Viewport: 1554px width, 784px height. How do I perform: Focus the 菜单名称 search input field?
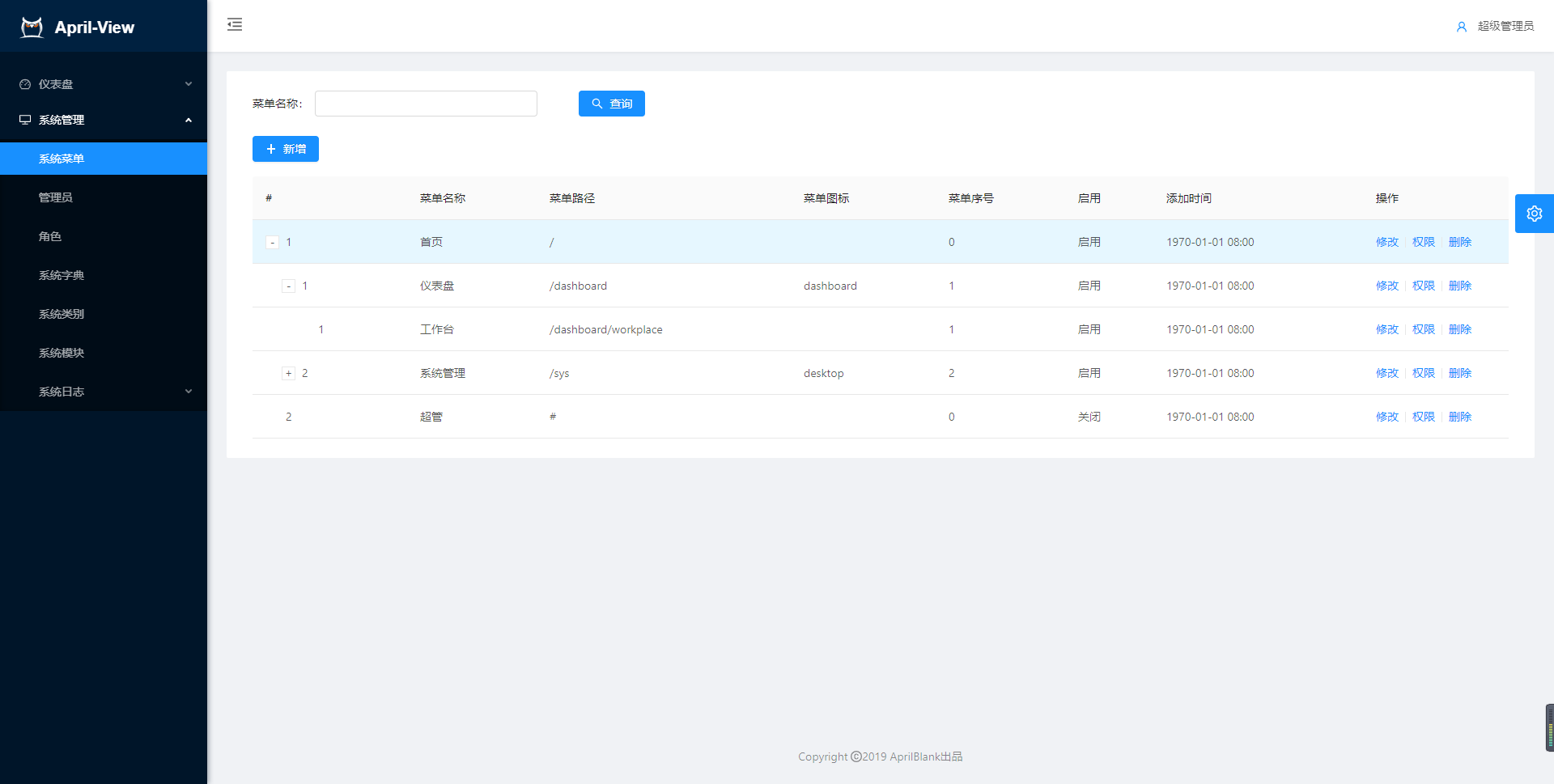[x=426, y=104]
